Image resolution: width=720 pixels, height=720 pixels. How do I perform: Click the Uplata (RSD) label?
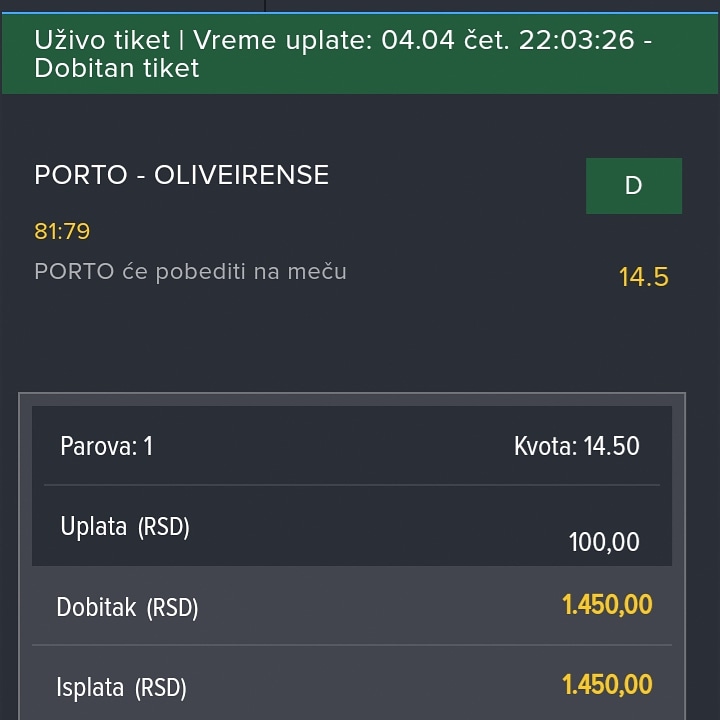click(x=125, y=526)
